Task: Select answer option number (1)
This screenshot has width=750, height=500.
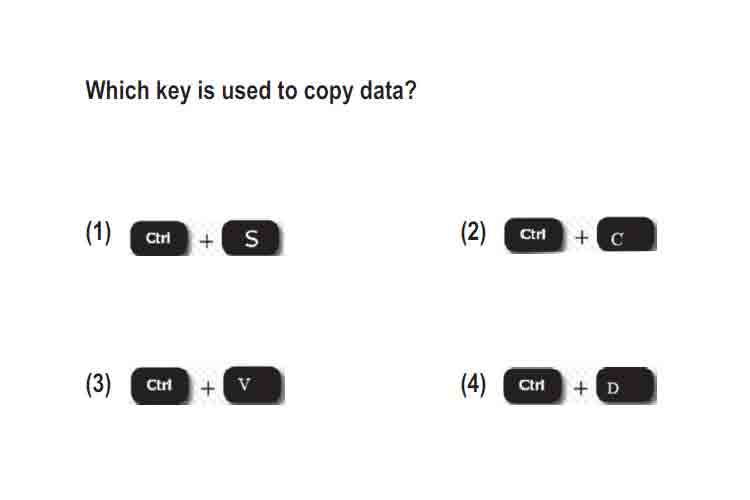Action: pyautogui.click(x=99, y=233)
